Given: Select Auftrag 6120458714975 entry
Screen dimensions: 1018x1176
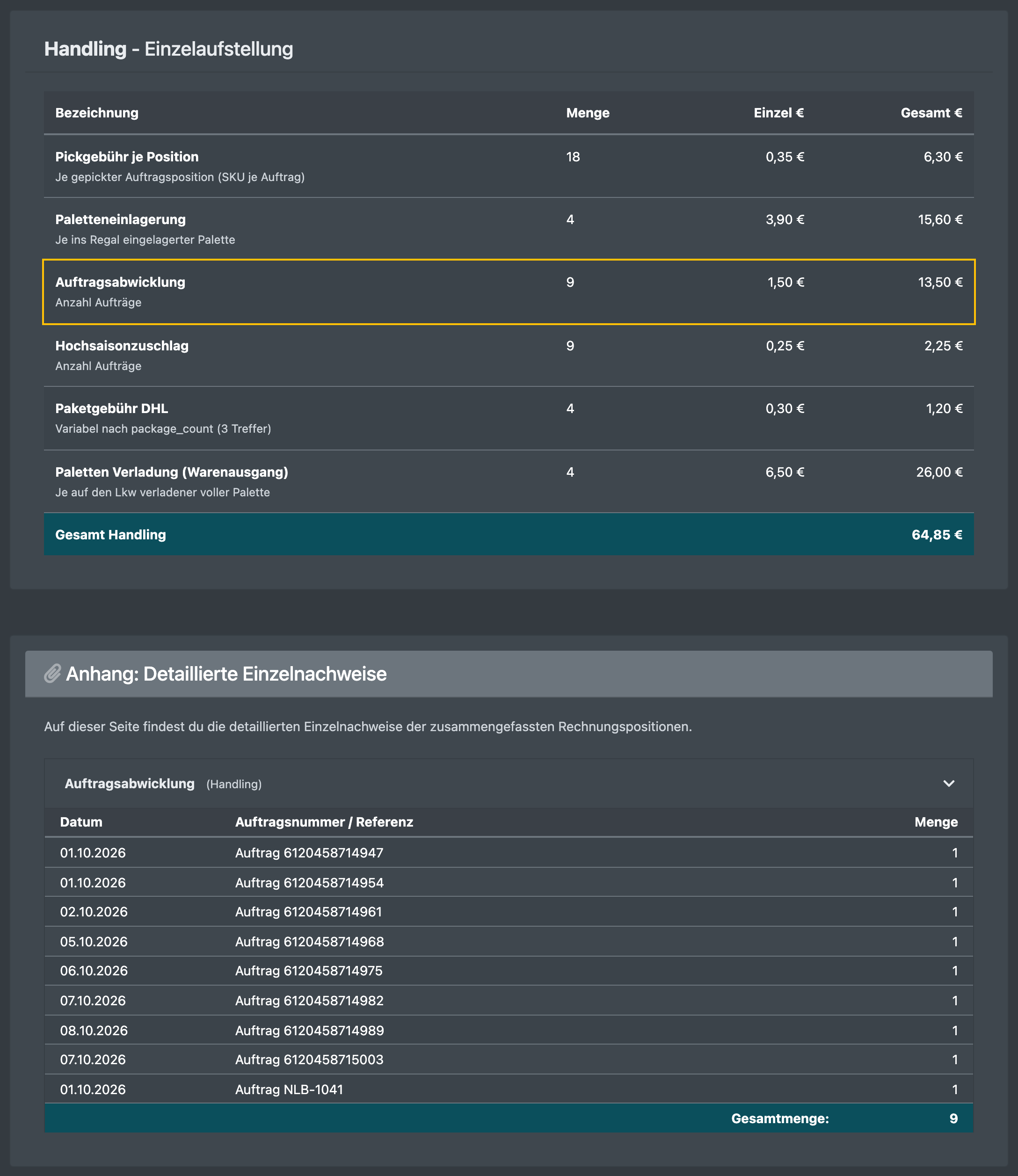Looking at the screenshot, I should [x=308, y=971].
